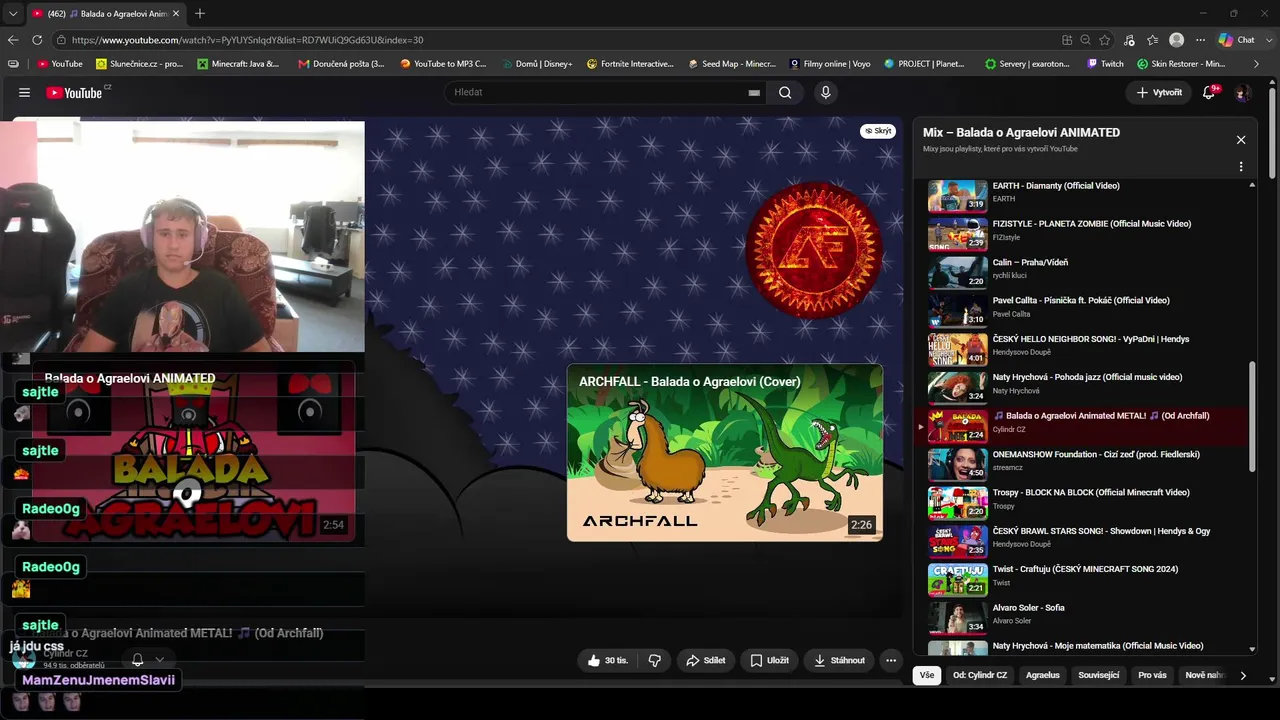Select the Agraelus filter chip
Viewport: 1280px width, 720px height.
pos(1043,675)
